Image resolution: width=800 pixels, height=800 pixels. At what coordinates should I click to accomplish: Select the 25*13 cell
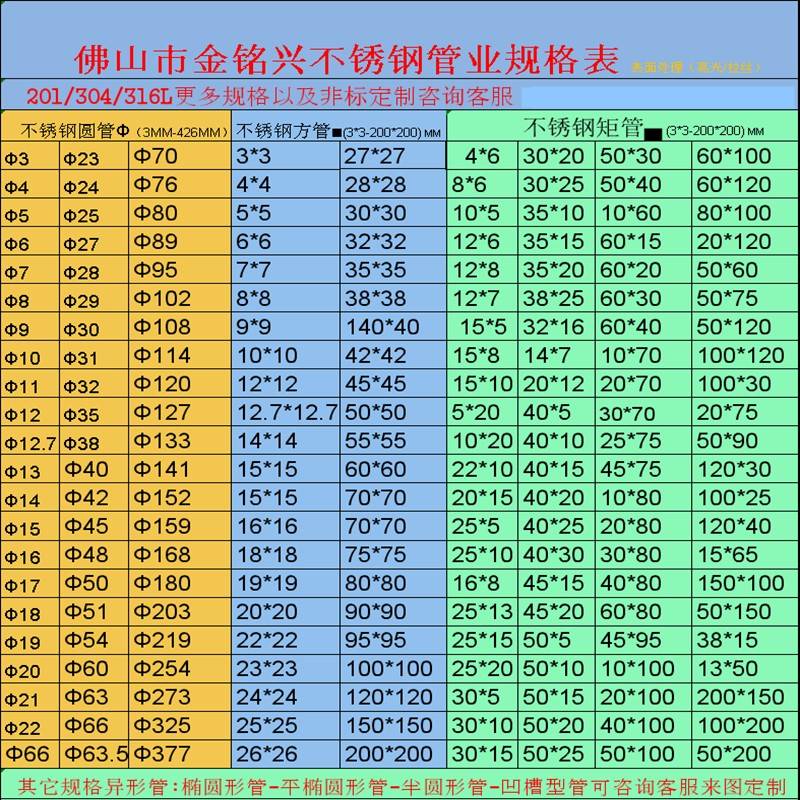tap(482, 612)
